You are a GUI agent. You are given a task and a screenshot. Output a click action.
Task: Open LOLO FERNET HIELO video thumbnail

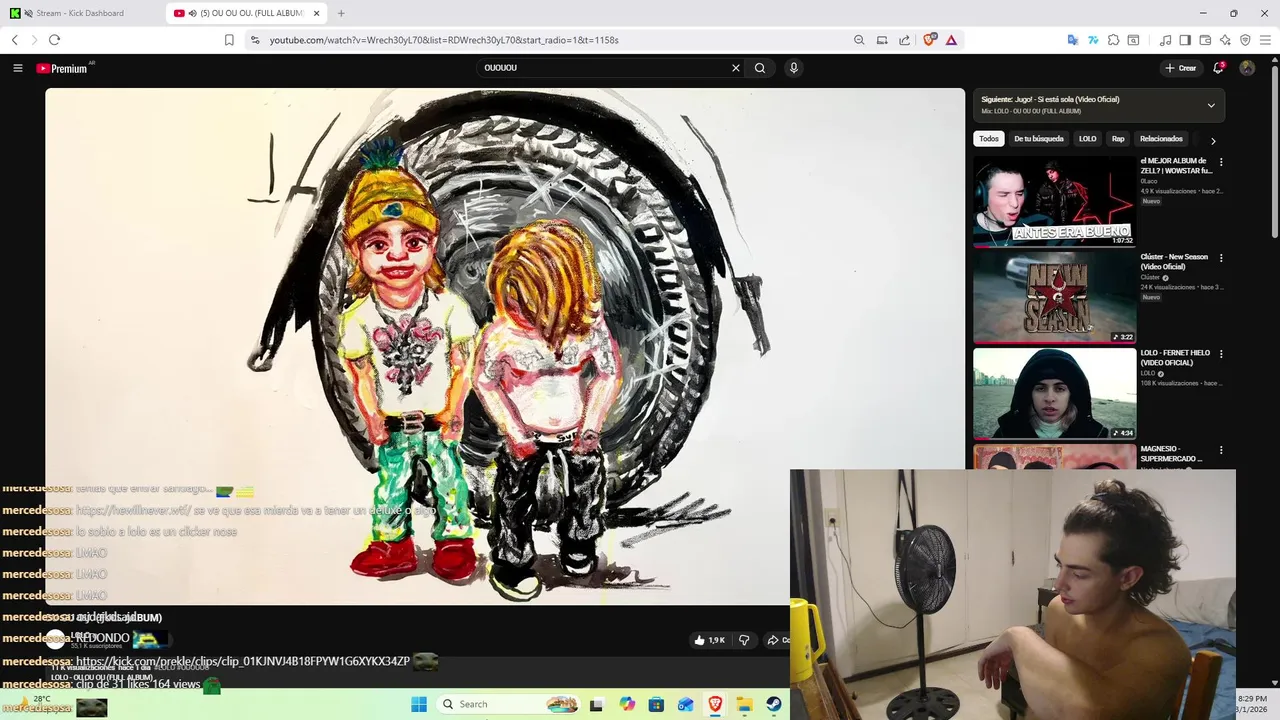pos(1054,393)
